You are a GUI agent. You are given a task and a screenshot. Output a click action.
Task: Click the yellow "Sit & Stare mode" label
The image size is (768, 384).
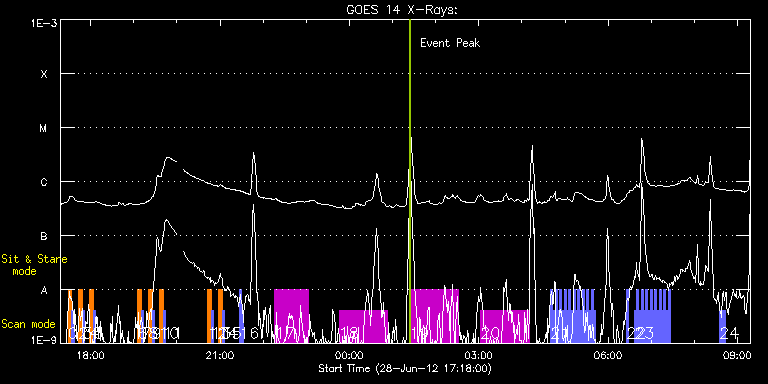(34, 265)
